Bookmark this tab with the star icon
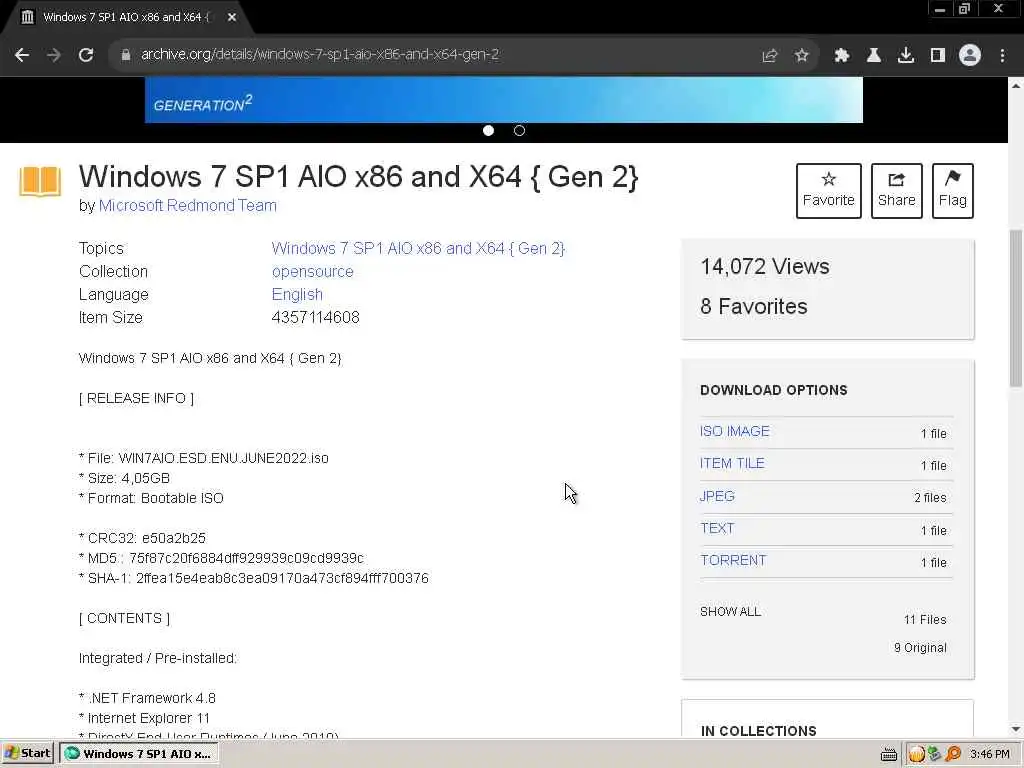The width and height of the screenshot is (1024, 768). [x=801, y=56]
